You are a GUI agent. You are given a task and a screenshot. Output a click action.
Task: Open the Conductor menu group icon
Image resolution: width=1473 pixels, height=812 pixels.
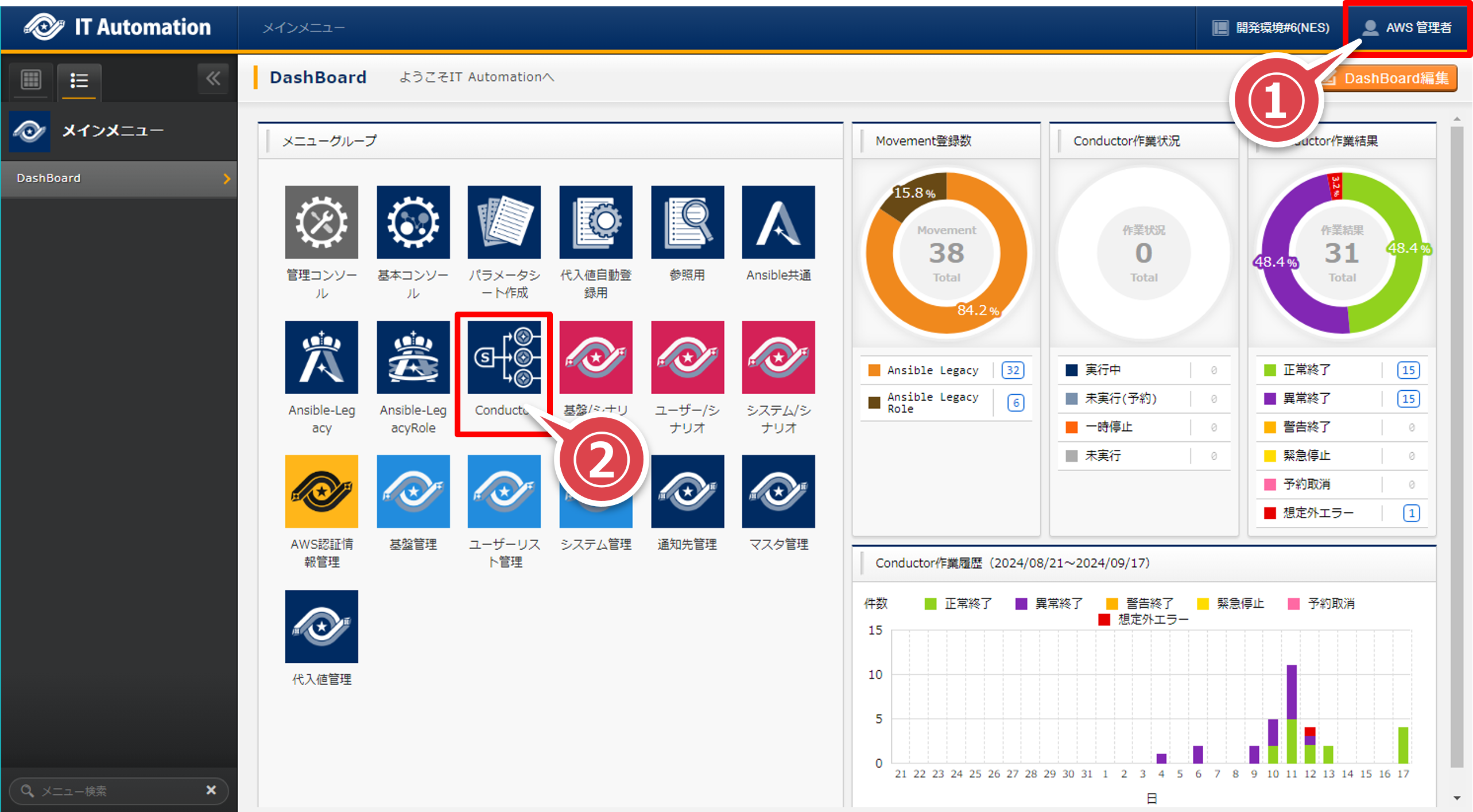point(503,357)
